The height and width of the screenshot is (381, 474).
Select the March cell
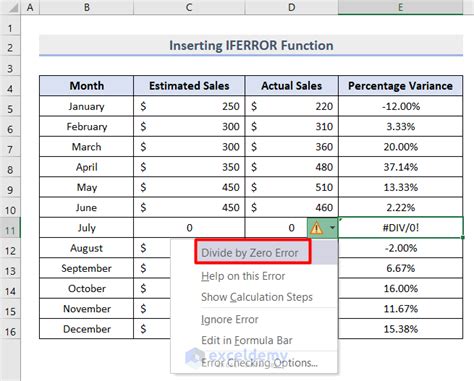tap(87, 147)
